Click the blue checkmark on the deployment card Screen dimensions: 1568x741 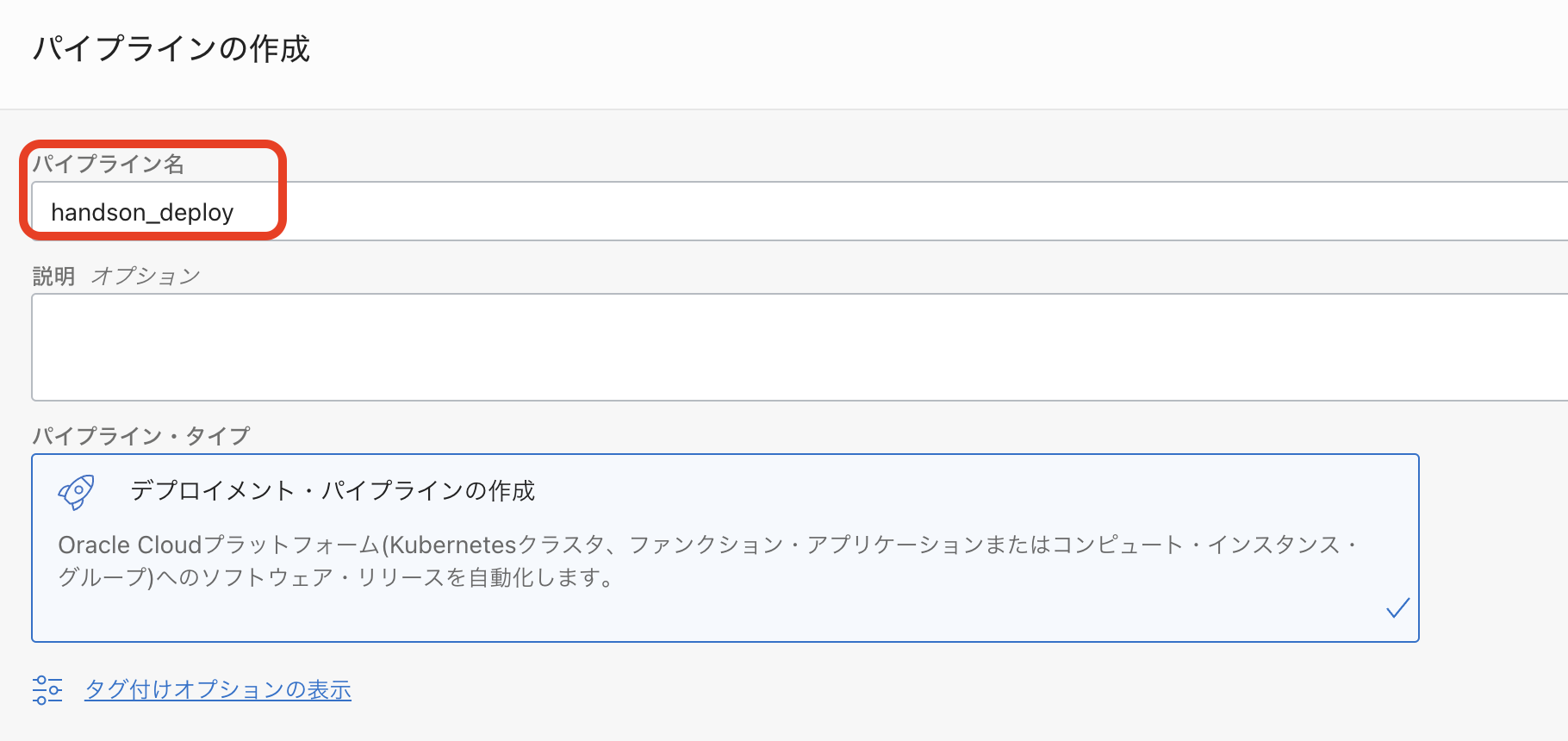click(x=1397, y=608)
